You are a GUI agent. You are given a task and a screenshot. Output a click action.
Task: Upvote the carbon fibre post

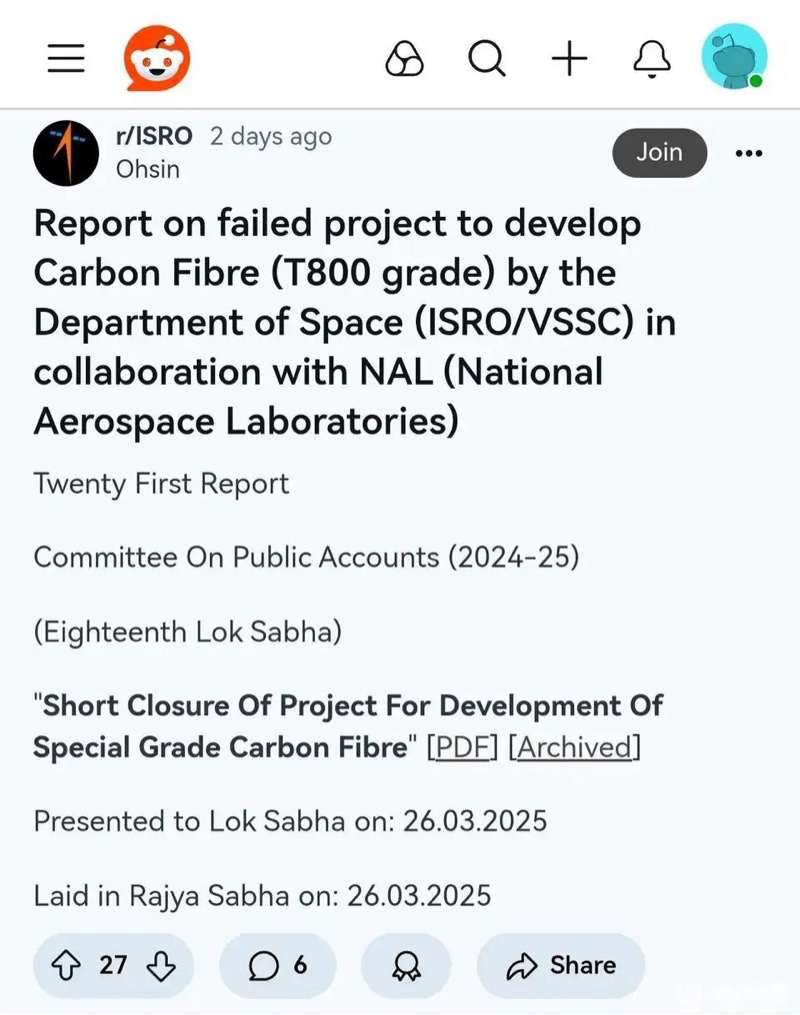click(66, 966)
